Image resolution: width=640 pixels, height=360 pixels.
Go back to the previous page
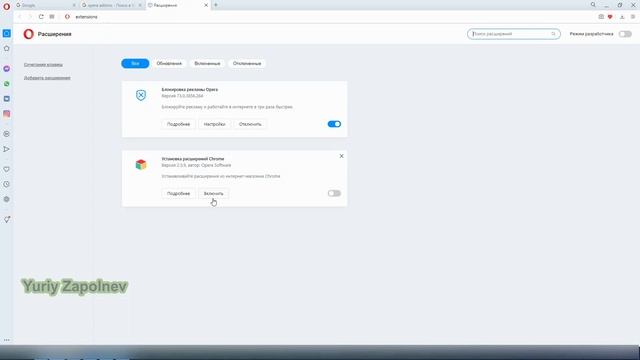pos(20,17)
